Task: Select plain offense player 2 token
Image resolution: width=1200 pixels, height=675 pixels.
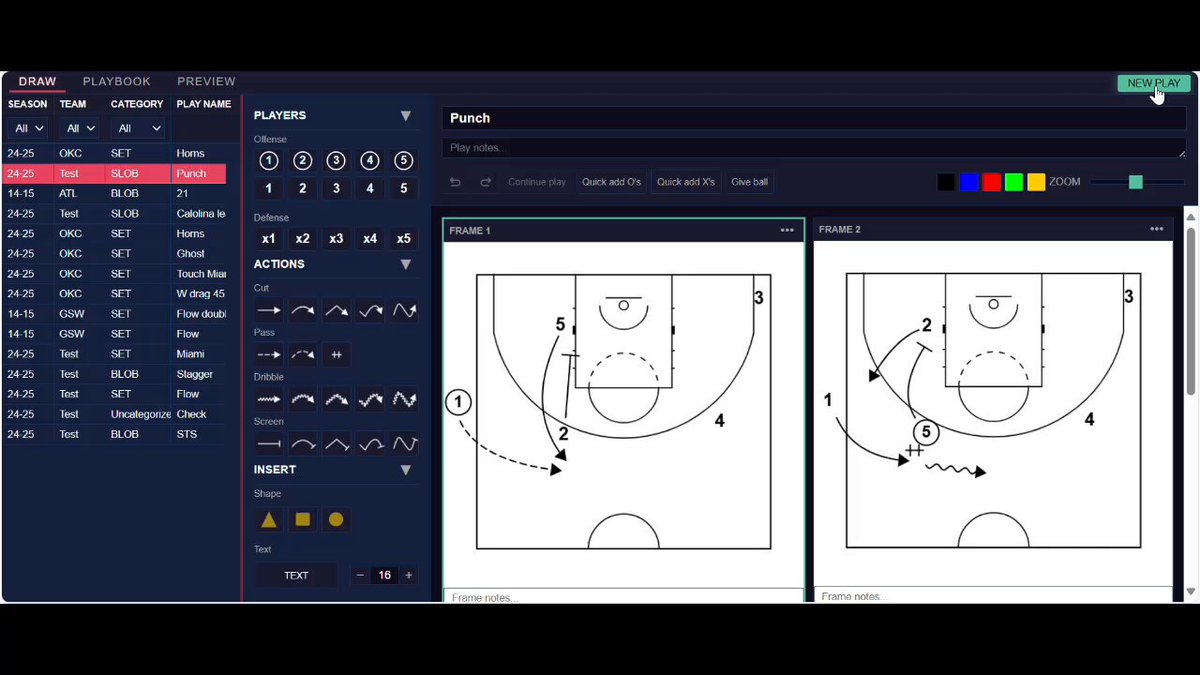Action: pos(302,188)
